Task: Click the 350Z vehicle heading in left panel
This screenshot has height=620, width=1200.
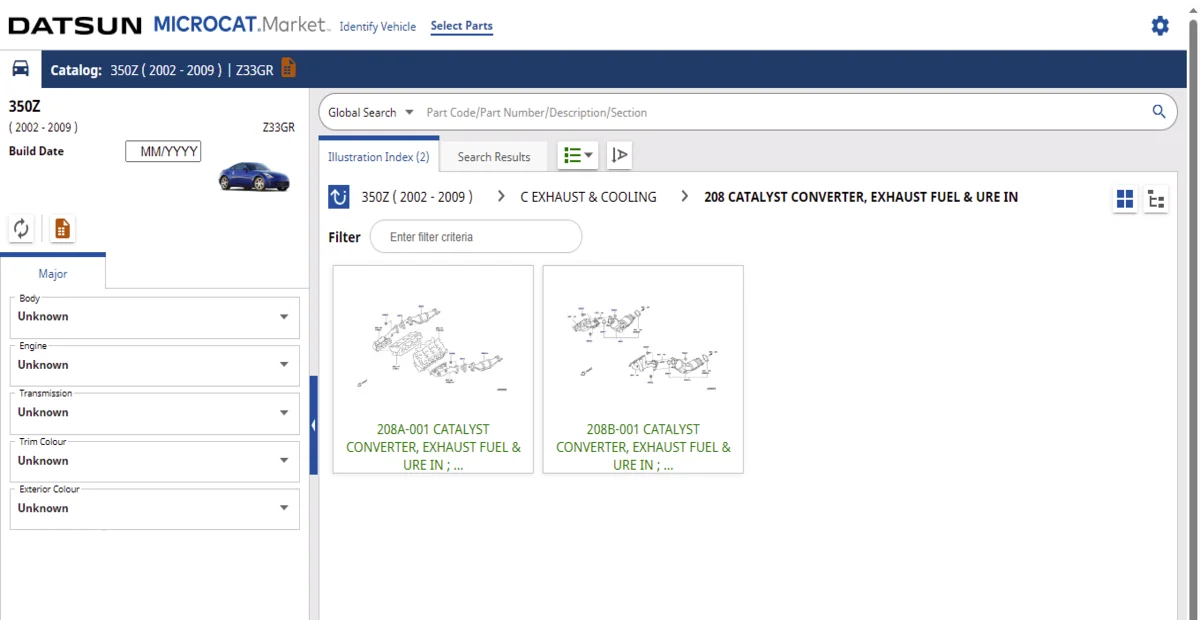Action: [x=24, y=106]
